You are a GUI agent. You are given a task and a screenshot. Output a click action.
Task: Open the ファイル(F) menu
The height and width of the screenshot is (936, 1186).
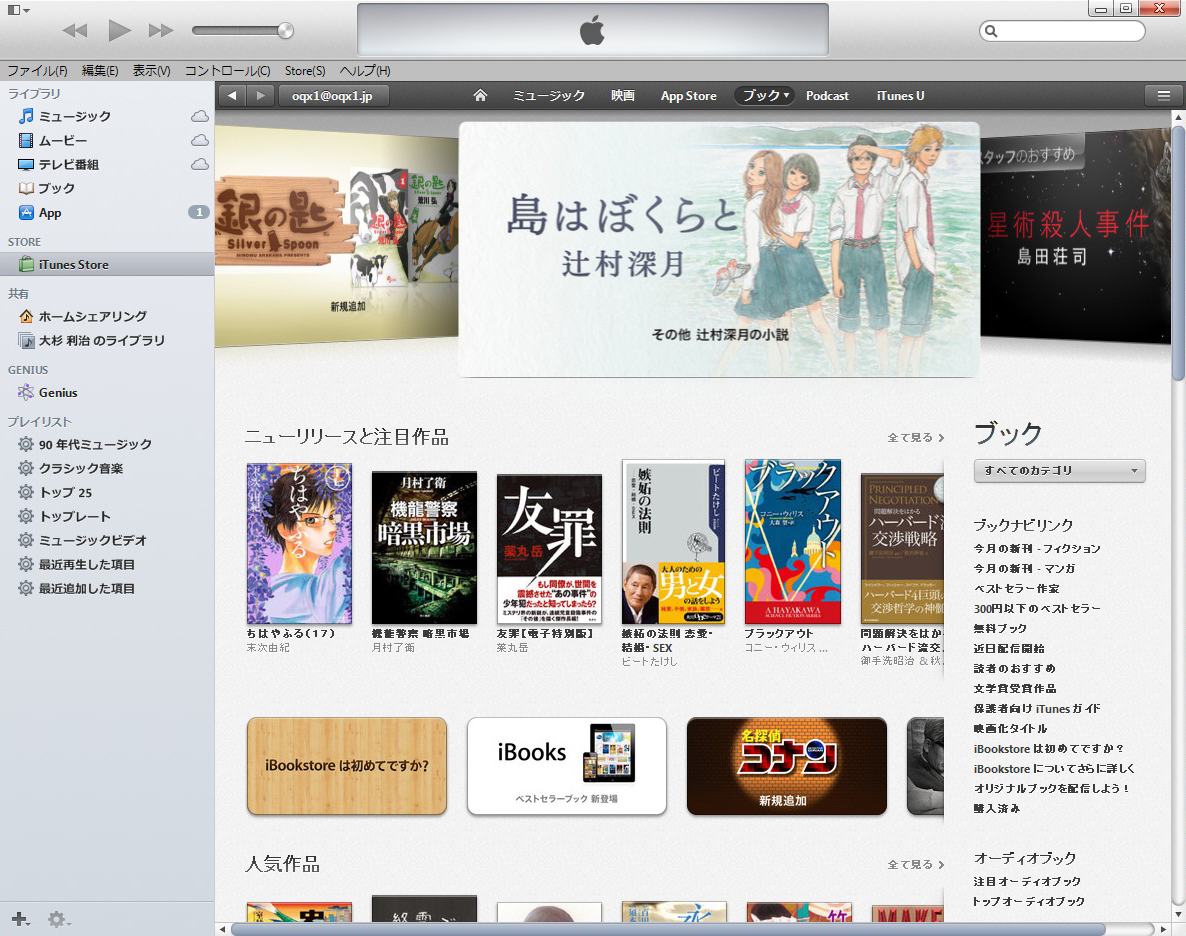coord(37,70)
